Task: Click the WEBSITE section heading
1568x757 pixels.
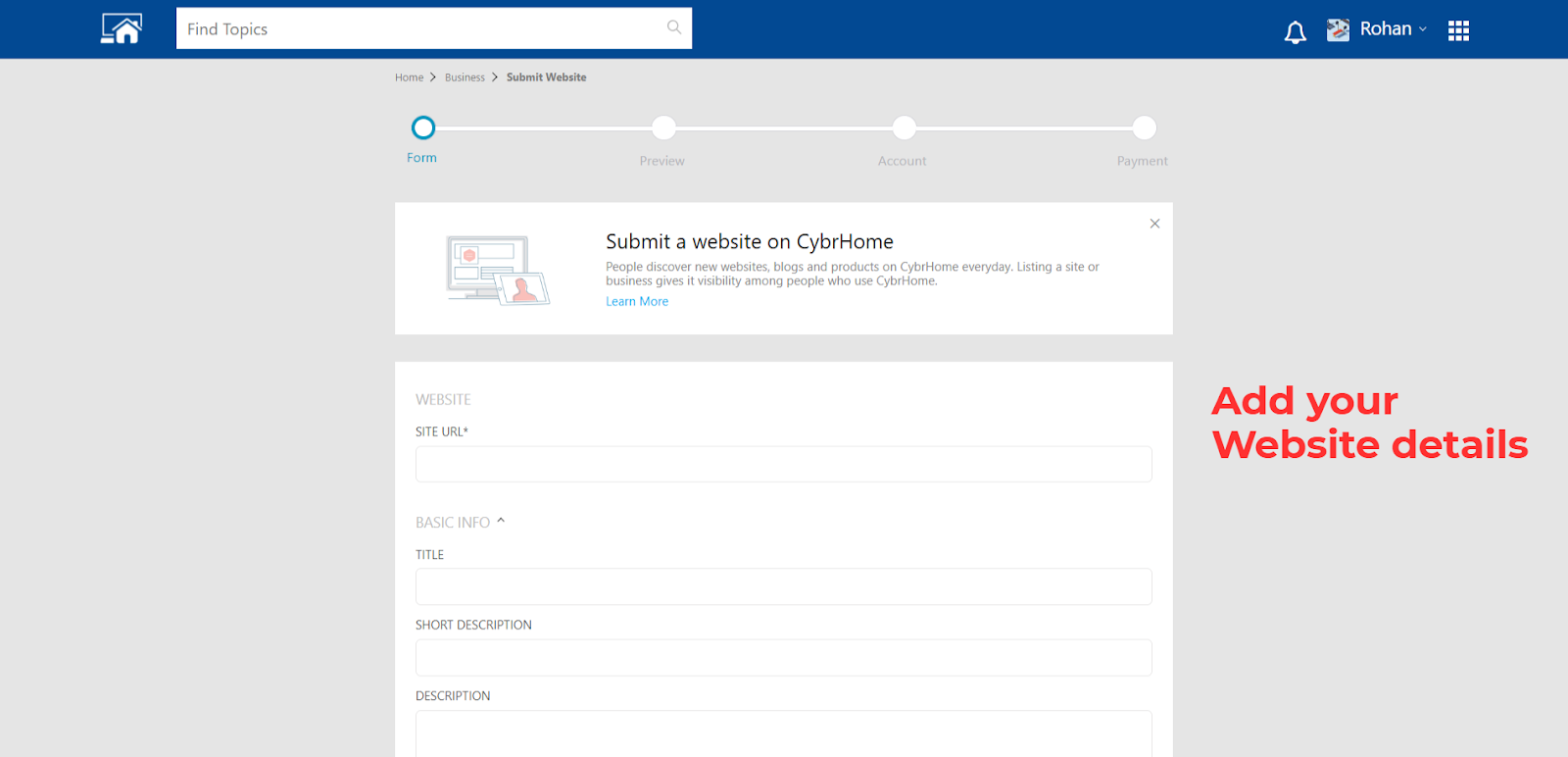Action: coord(443,400)
